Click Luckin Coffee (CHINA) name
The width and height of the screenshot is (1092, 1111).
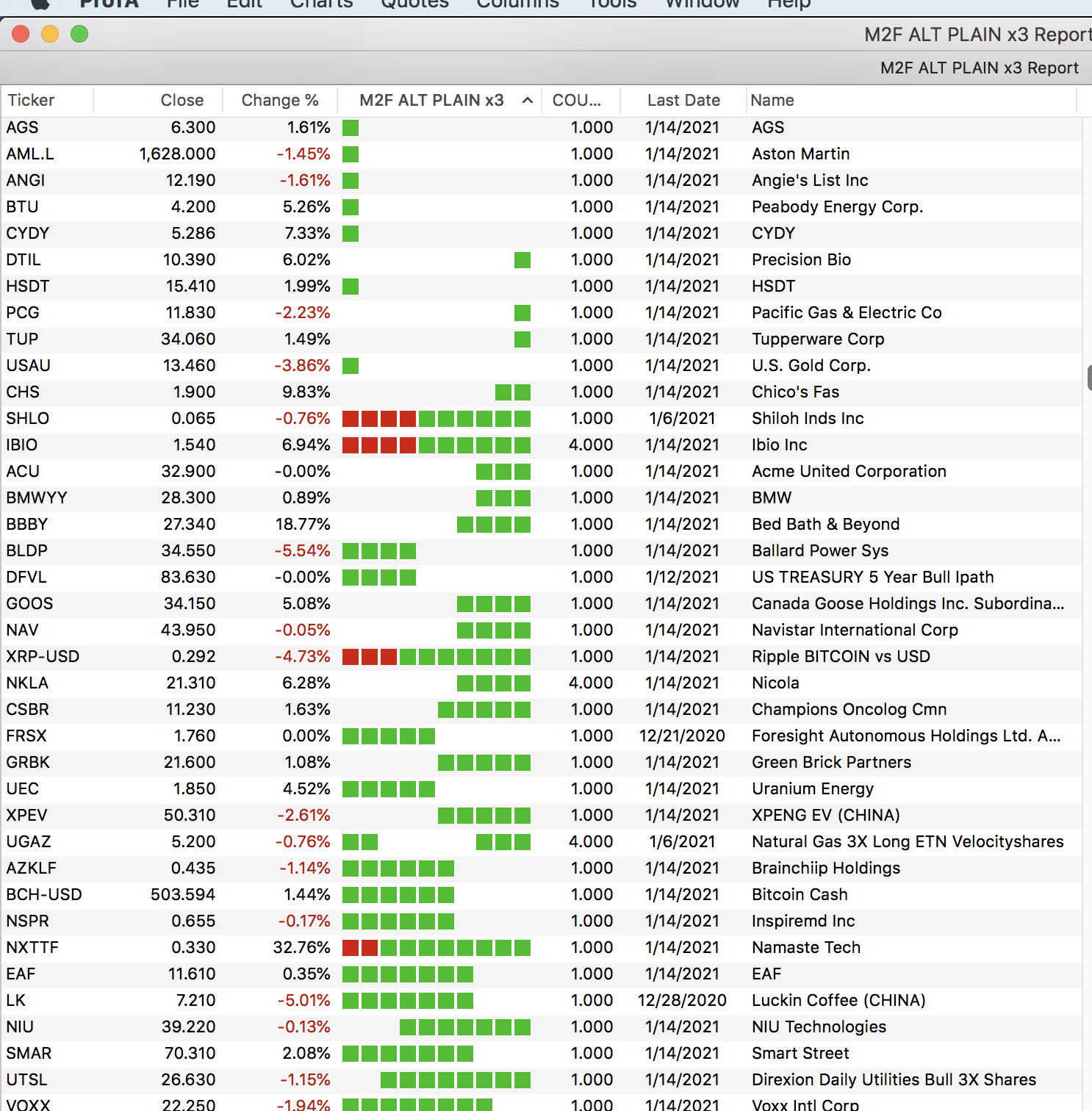click(x=838, y=1000)
